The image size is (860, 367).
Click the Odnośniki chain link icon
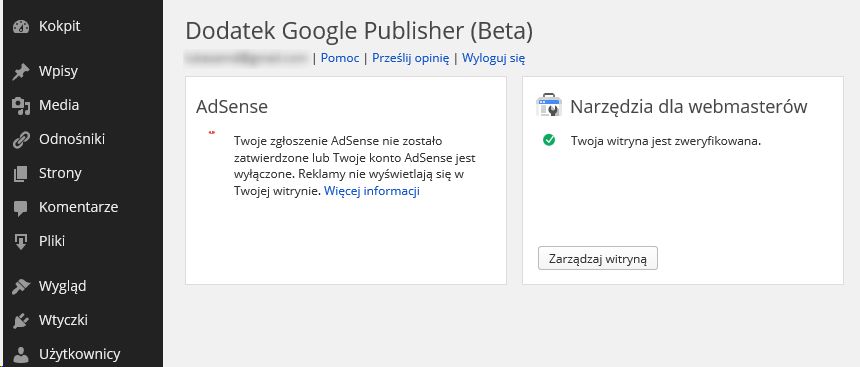click(21, 140)
